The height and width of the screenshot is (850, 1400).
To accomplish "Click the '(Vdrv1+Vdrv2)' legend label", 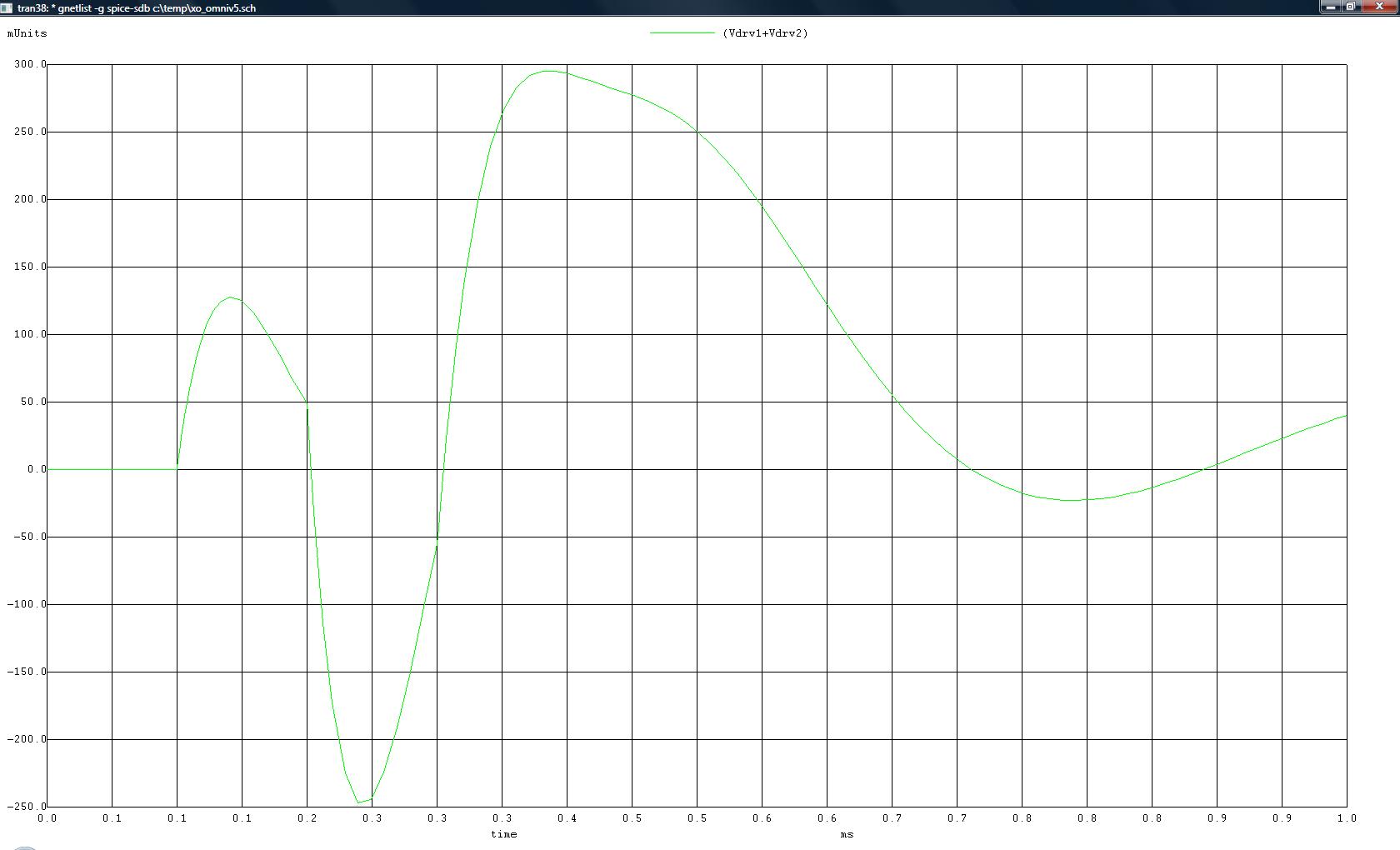I will point(765,33).
